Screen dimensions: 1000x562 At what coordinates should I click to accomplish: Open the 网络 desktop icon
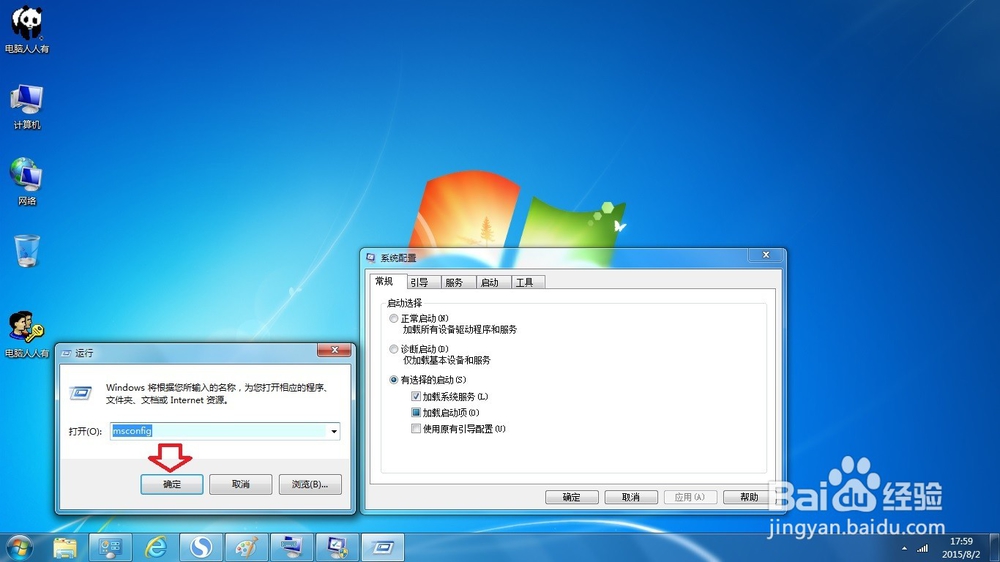(x=27, y=181)
